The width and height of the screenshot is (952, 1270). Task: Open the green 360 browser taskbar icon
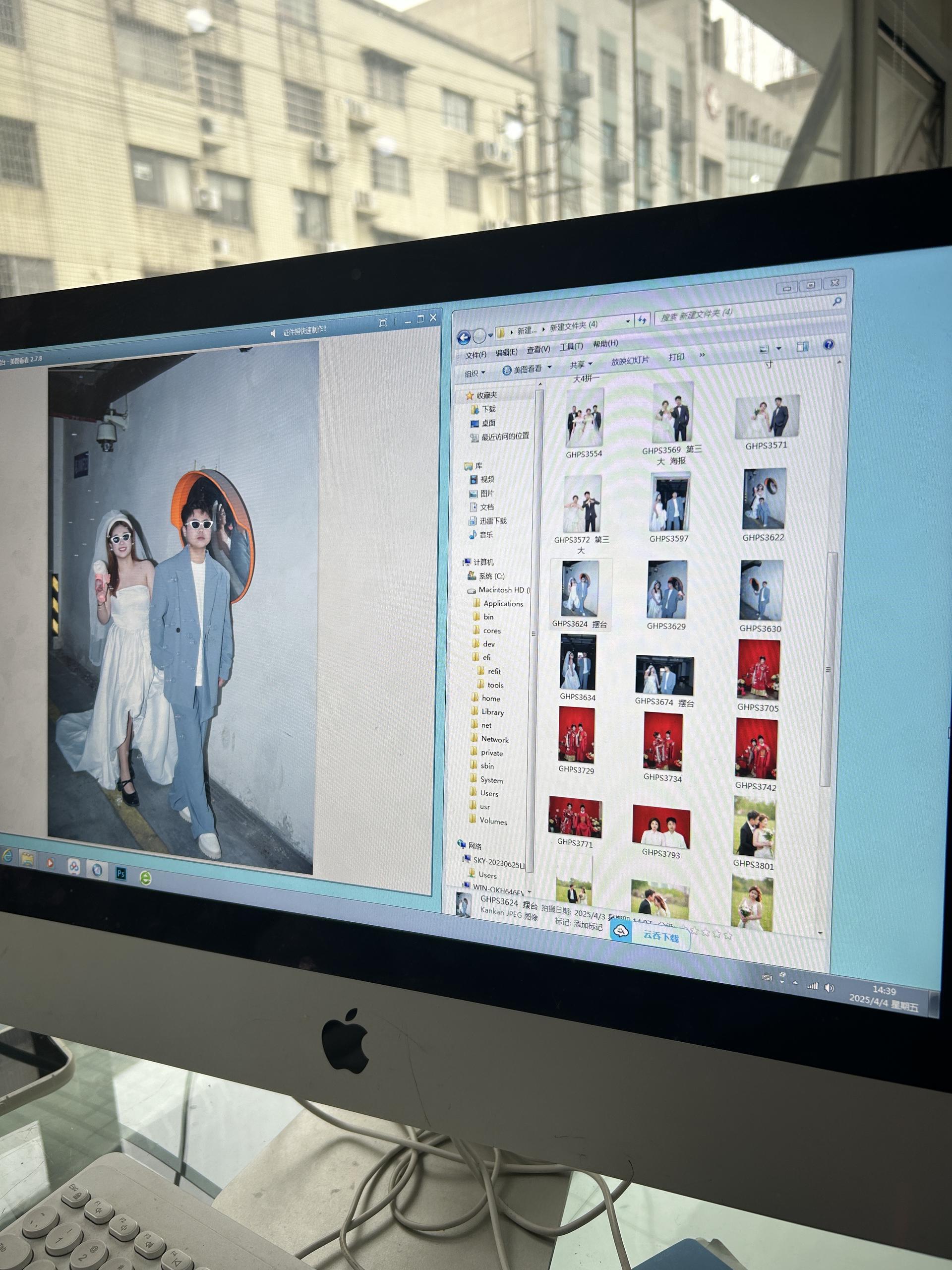[146, 877]
